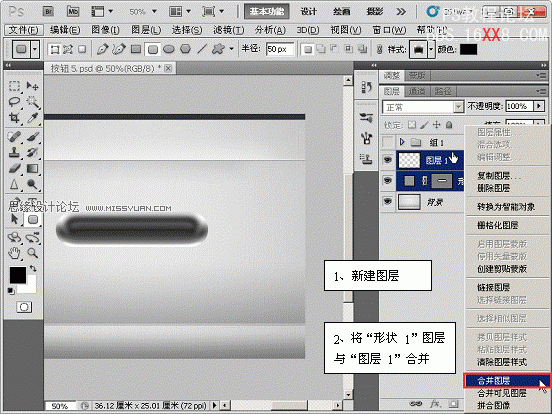The height and width of the screenshot is (414, 552).
Task: Open Mini Bridge via the Mb icon
Action: tap(73, 12)
